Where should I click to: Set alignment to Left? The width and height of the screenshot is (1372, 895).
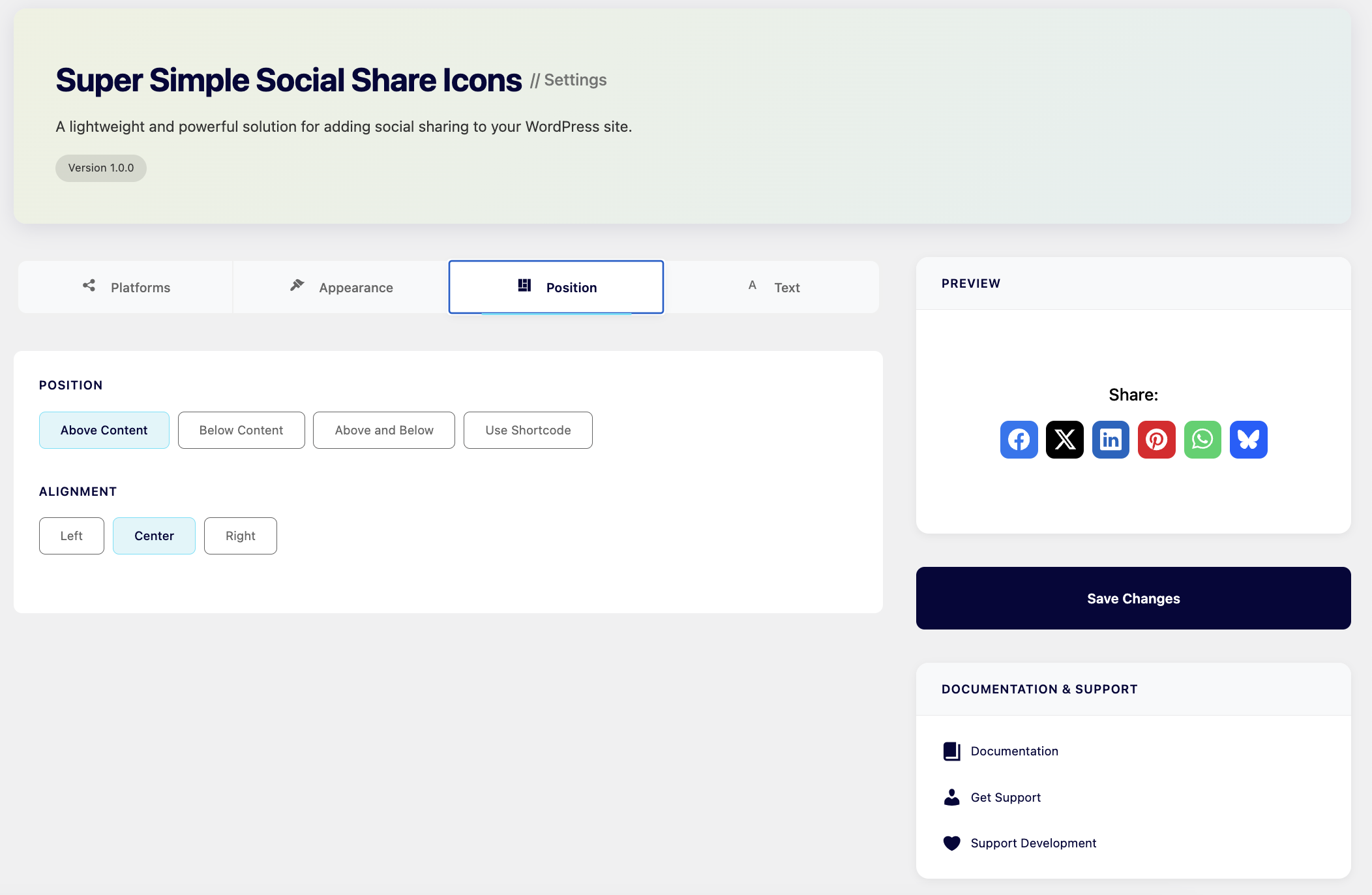coord(72,536)
